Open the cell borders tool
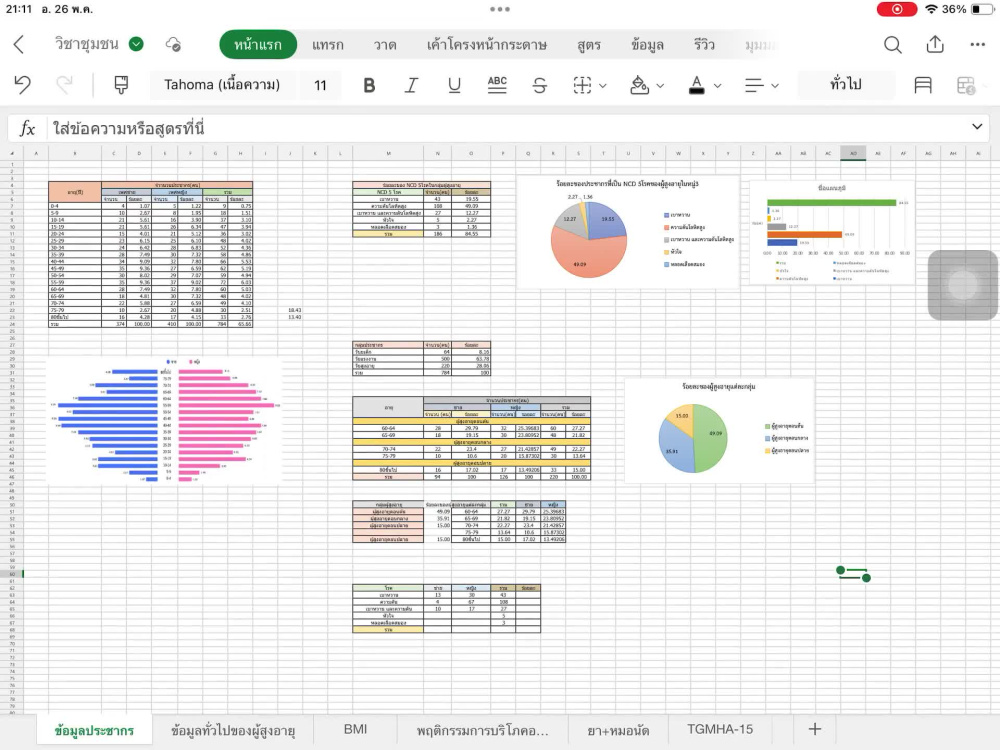This screenshot has height=750, width=1000. coord(582,85)
